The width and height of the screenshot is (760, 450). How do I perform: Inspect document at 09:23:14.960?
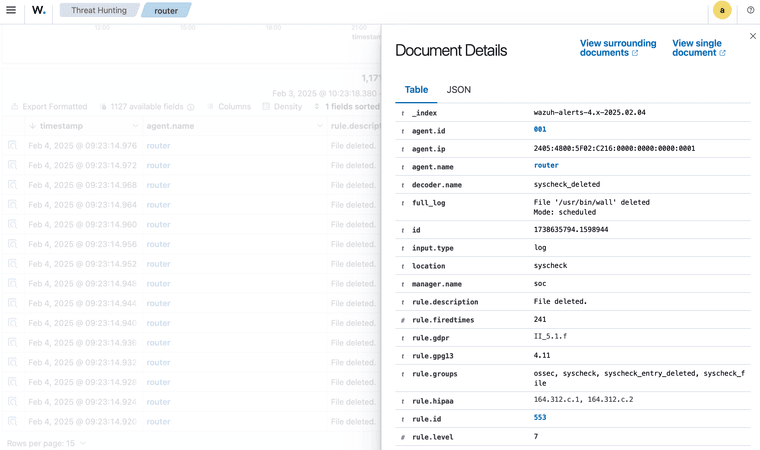(13, 225)
